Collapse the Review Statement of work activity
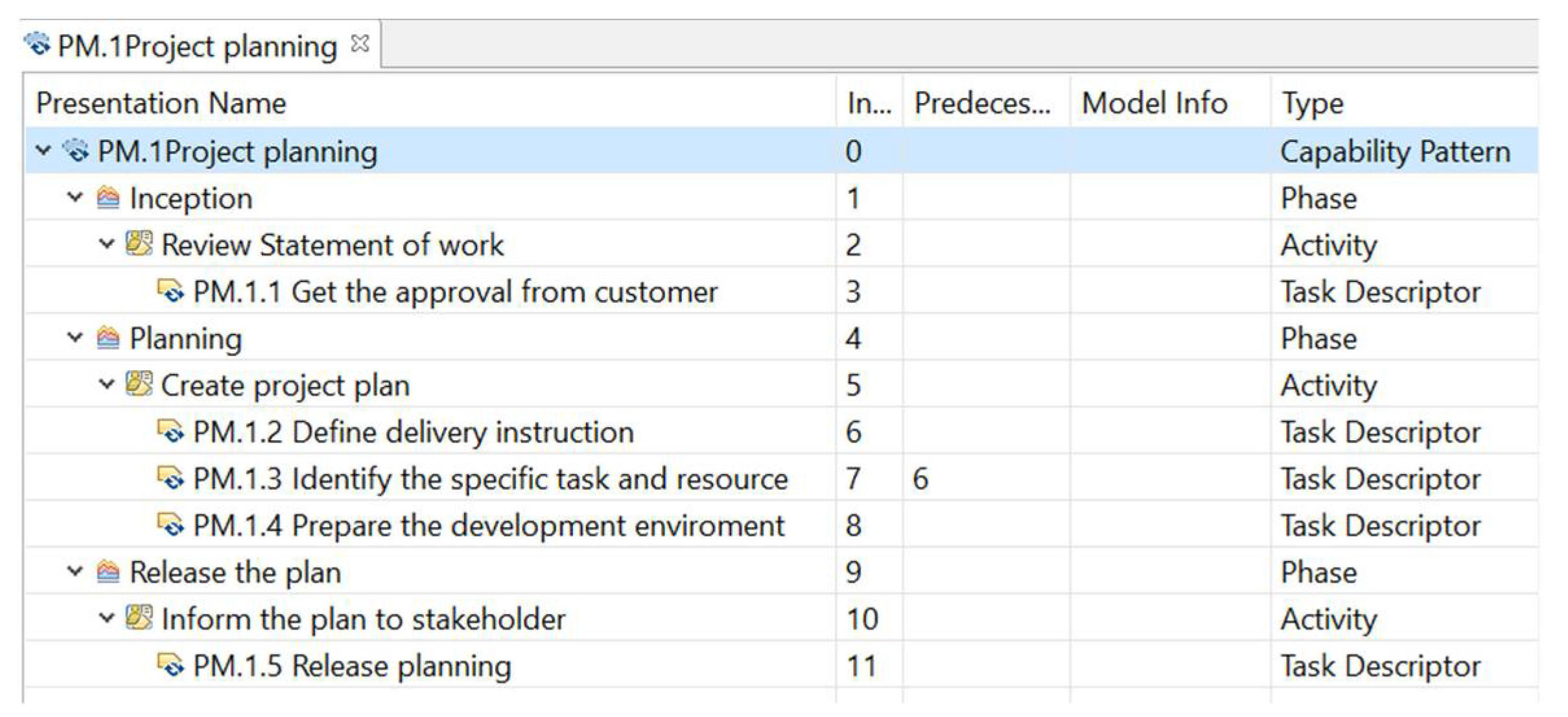 (106, 244)
